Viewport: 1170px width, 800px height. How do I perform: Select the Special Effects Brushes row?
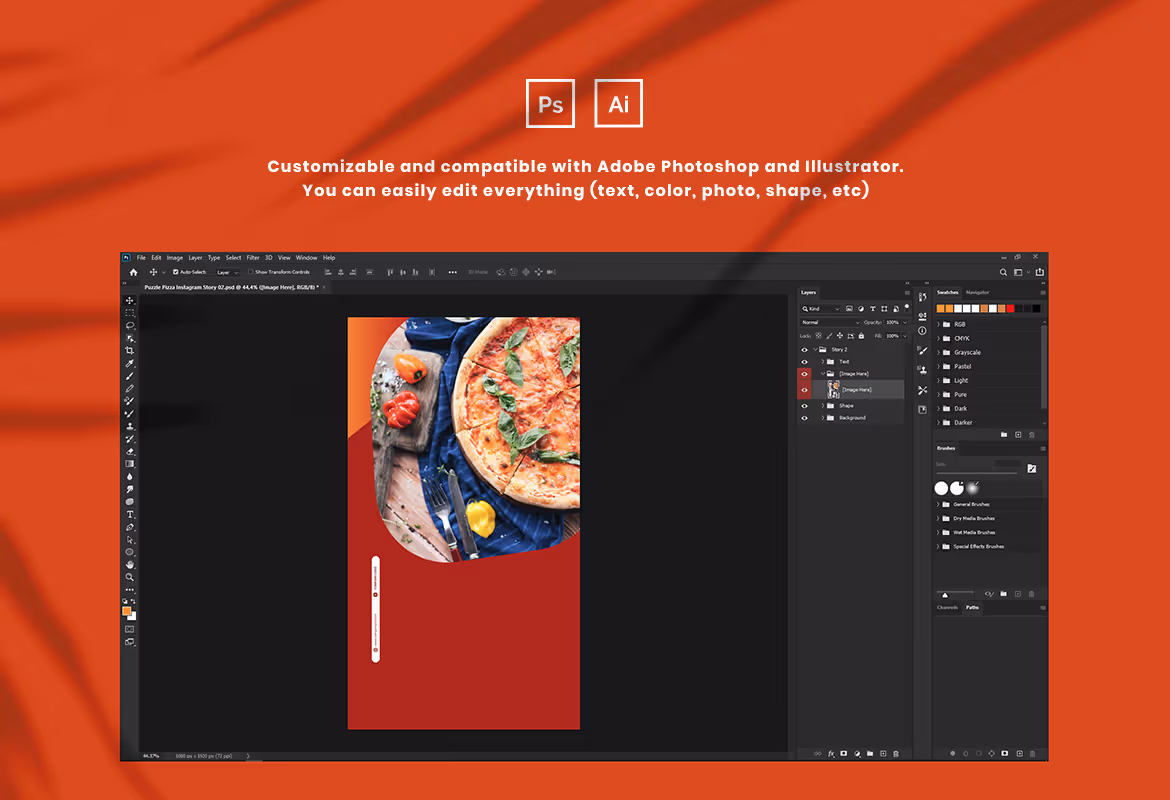(x=987, y=547)
